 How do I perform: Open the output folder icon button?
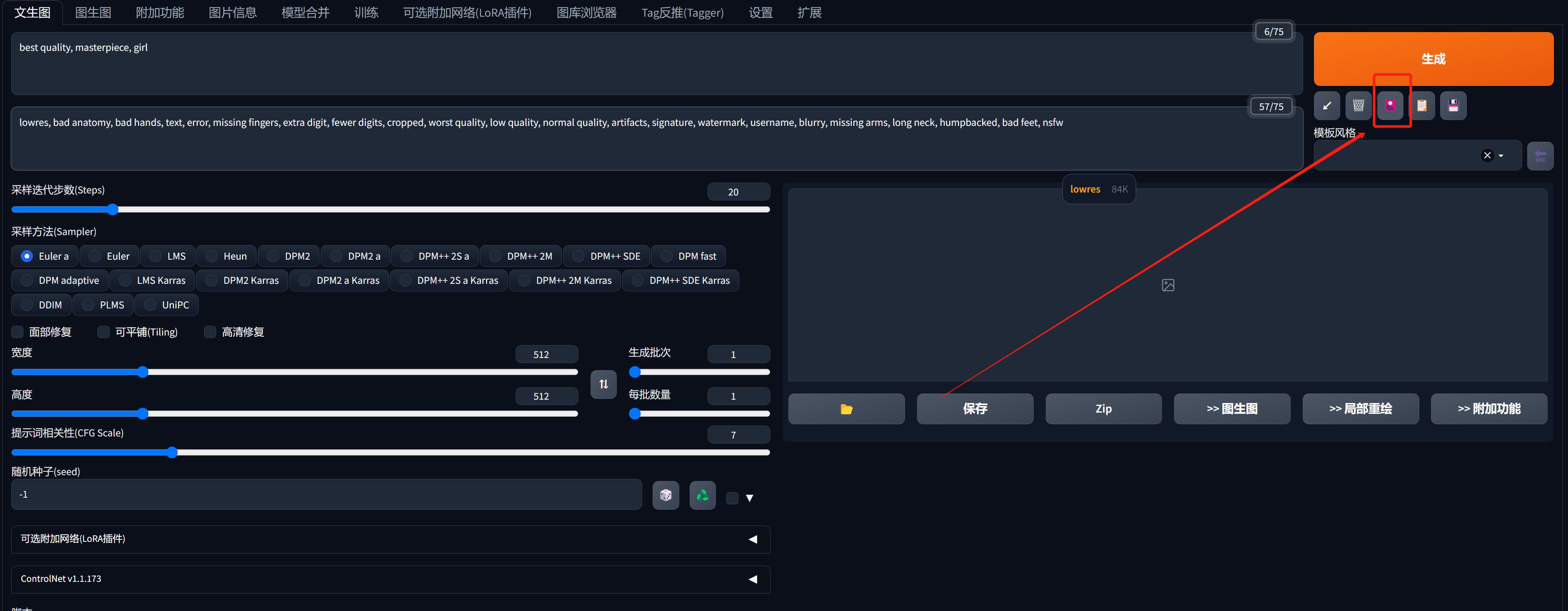click(846, 408)
